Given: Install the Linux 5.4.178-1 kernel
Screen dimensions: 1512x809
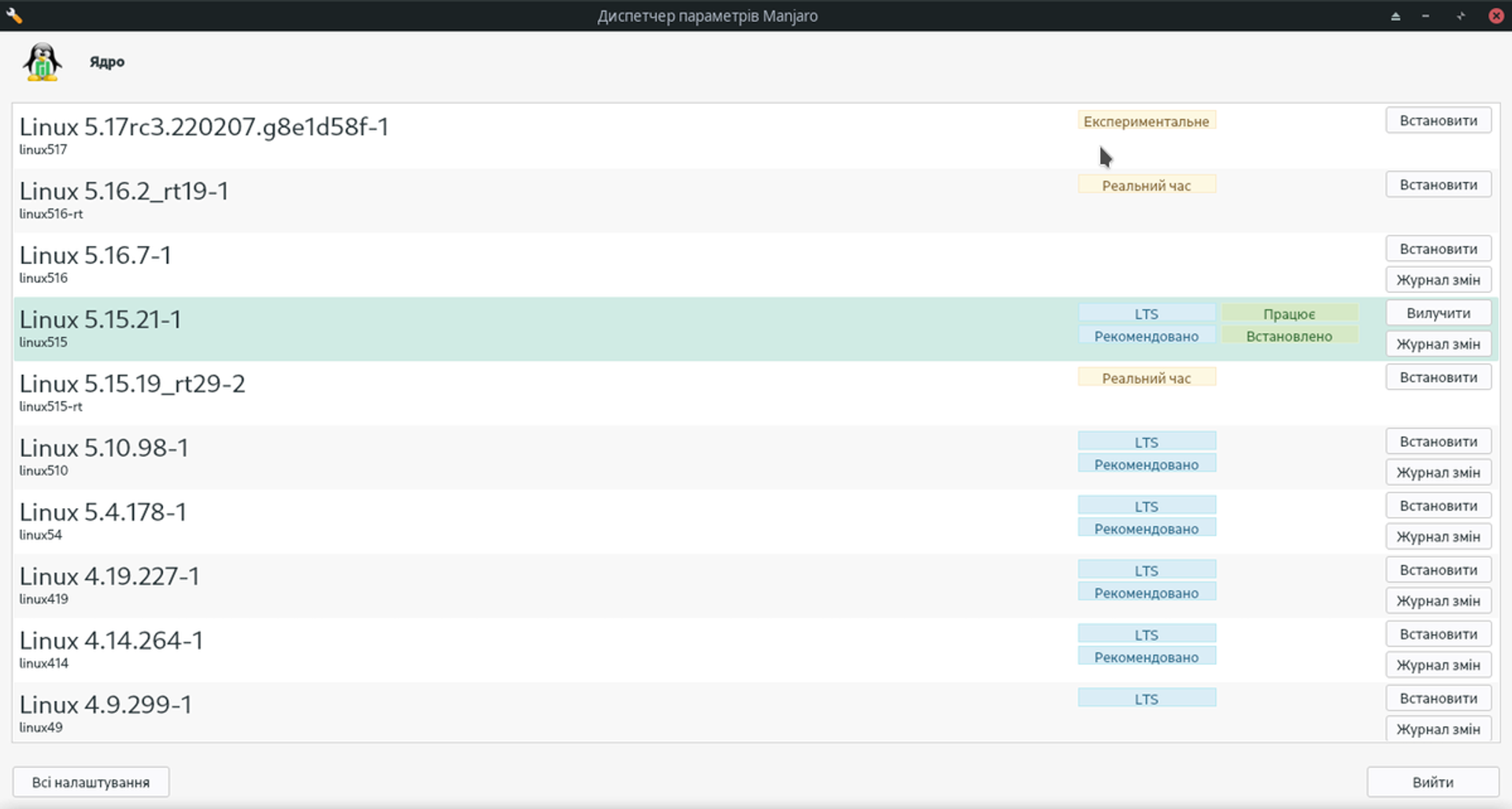Looking at the screenshot, I should pyautogui.click(x=1438, y=506).
